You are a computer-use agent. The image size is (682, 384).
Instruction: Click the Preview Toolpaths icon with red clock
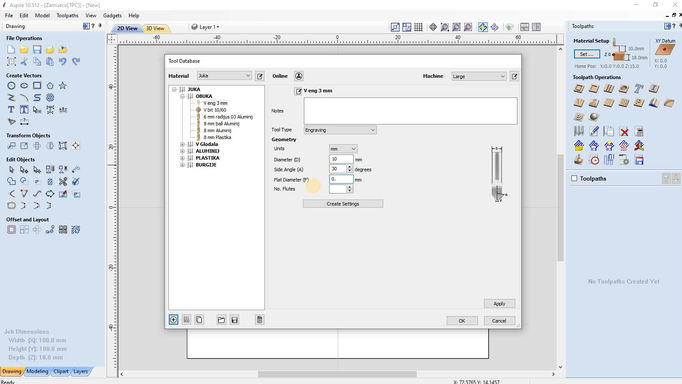point(594,160)
